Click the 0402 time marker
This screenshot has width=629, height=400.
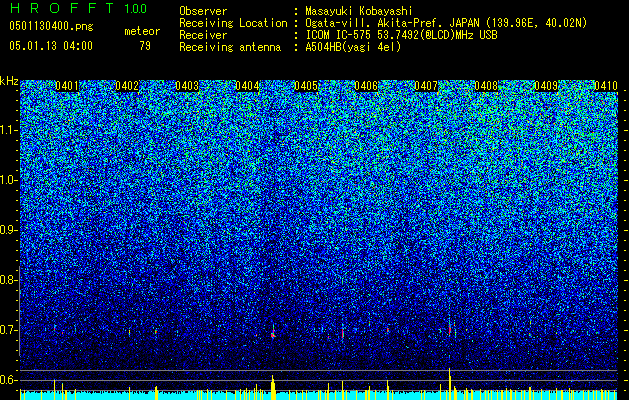[x=127, y=86]
